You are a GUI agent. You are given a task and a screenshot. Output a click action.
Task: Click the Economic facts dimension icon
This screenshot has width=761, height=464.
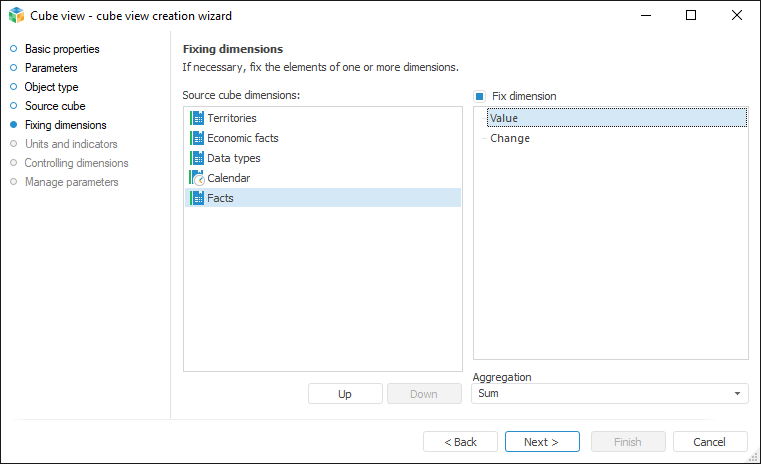(x=196, y=138)
